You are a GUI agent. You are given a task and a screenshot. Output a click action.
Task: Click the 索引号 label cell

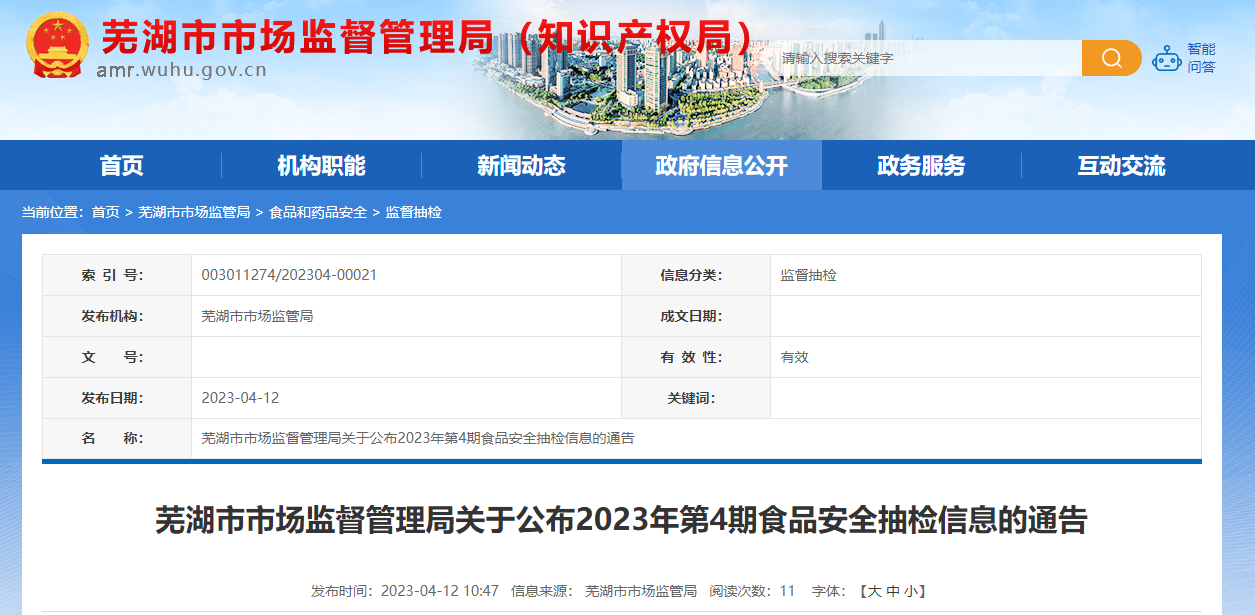pos(117,275)
